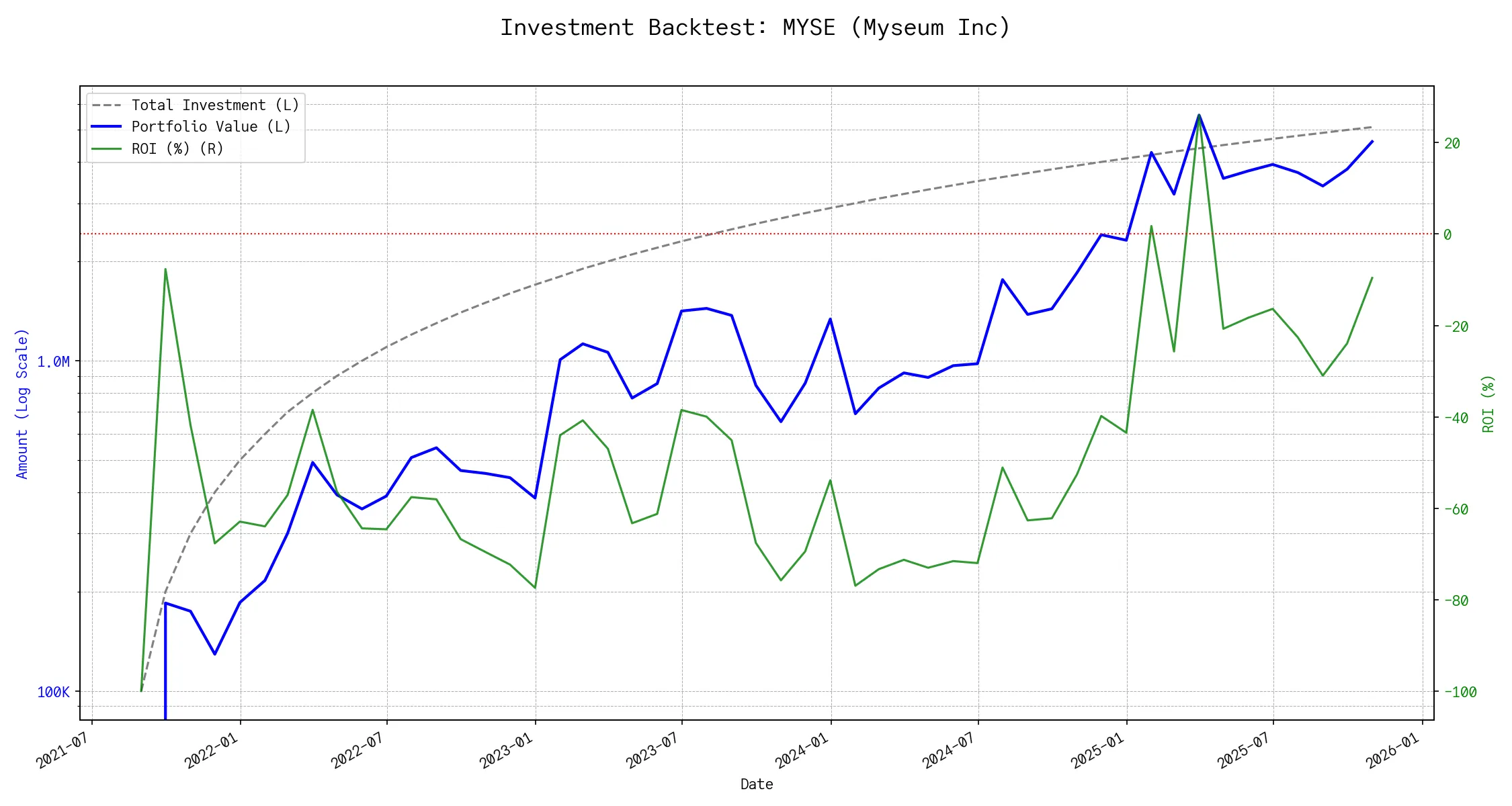Click the ROI peak near early 2025
This screenshot has height=806, width=1512.
pyautogui.click(x=1199, y=116)
